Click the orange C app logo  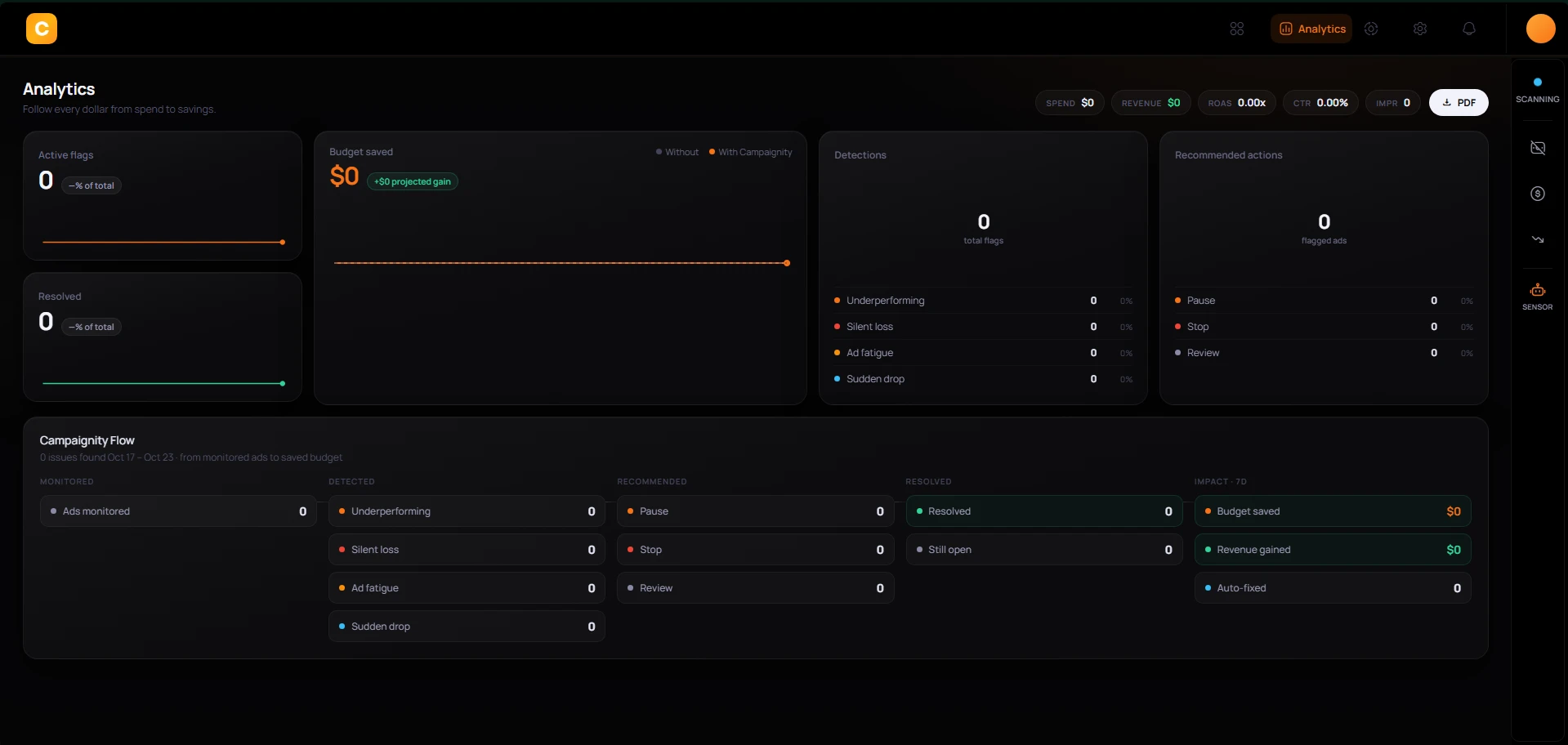(42, 29)
